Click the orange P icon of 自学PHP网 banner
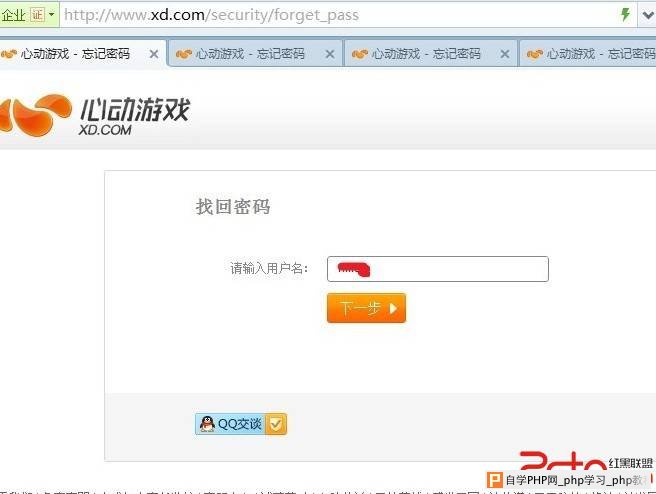Viewport: 656px width, 494px height. pos(495,480)
